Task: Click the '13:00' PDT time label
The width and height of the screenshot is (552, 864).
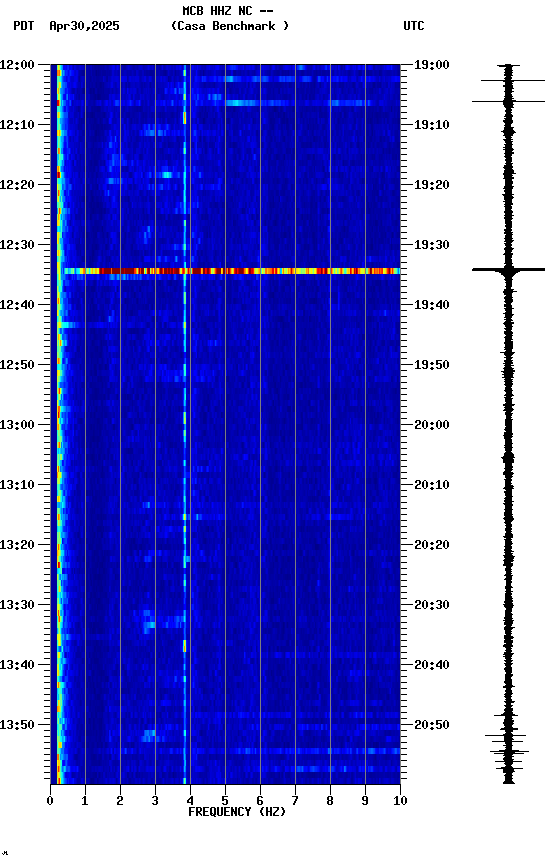Action: click(17, 425)
